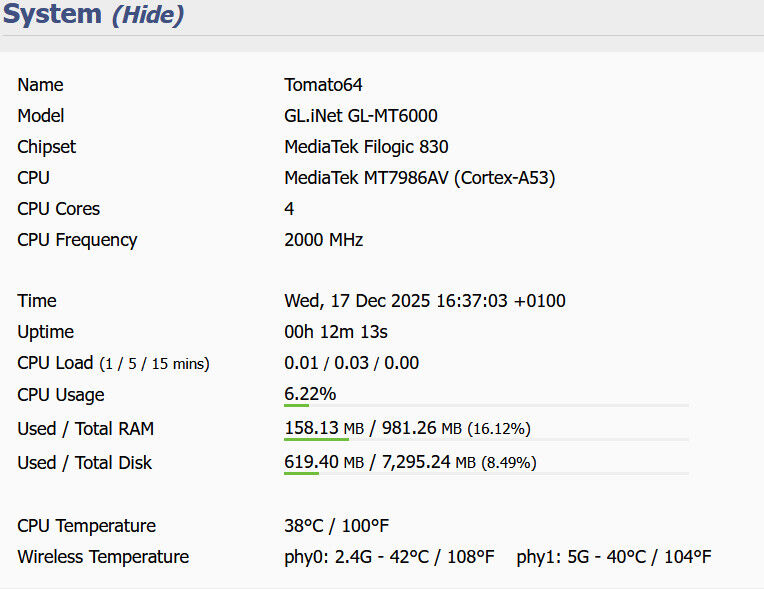Screen dimensions: 764x589
Task: Click the CPU Load averages value
Action: click(x=351, y=363)
